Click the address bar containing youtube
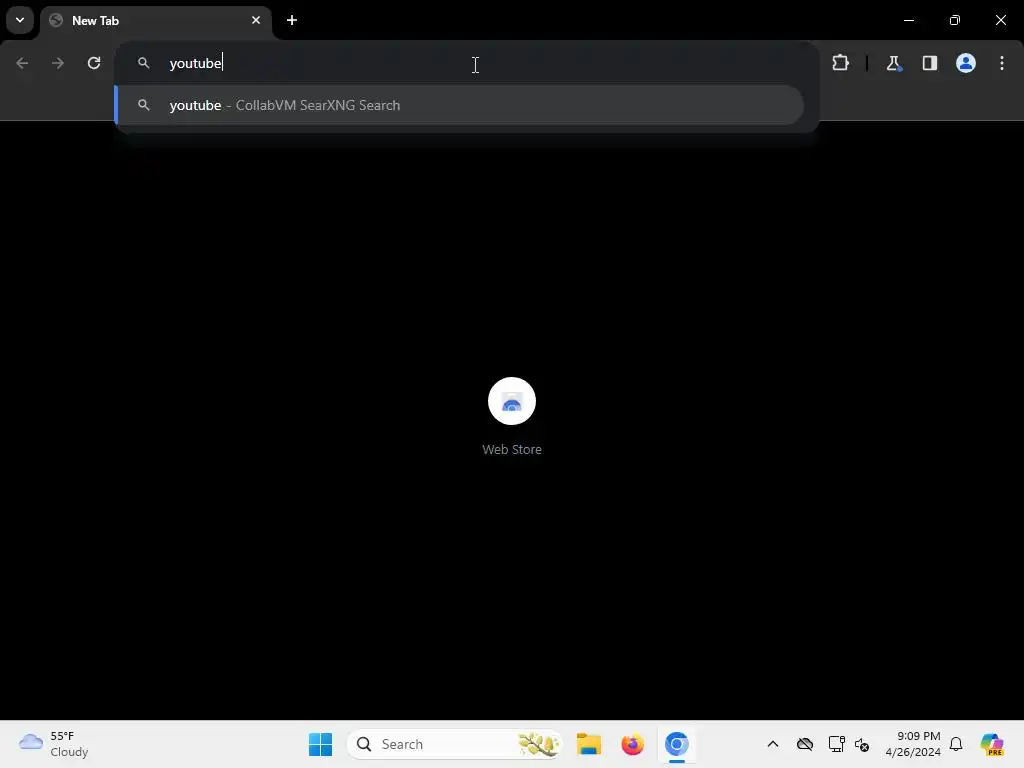This screenshot has height=768, width=1024. click(467, 63)
